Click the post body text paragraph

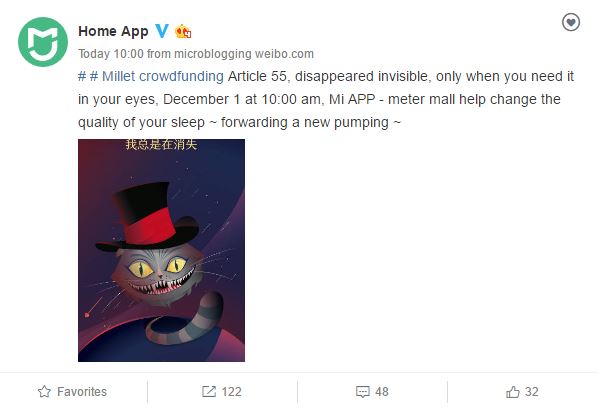point(326,99)
